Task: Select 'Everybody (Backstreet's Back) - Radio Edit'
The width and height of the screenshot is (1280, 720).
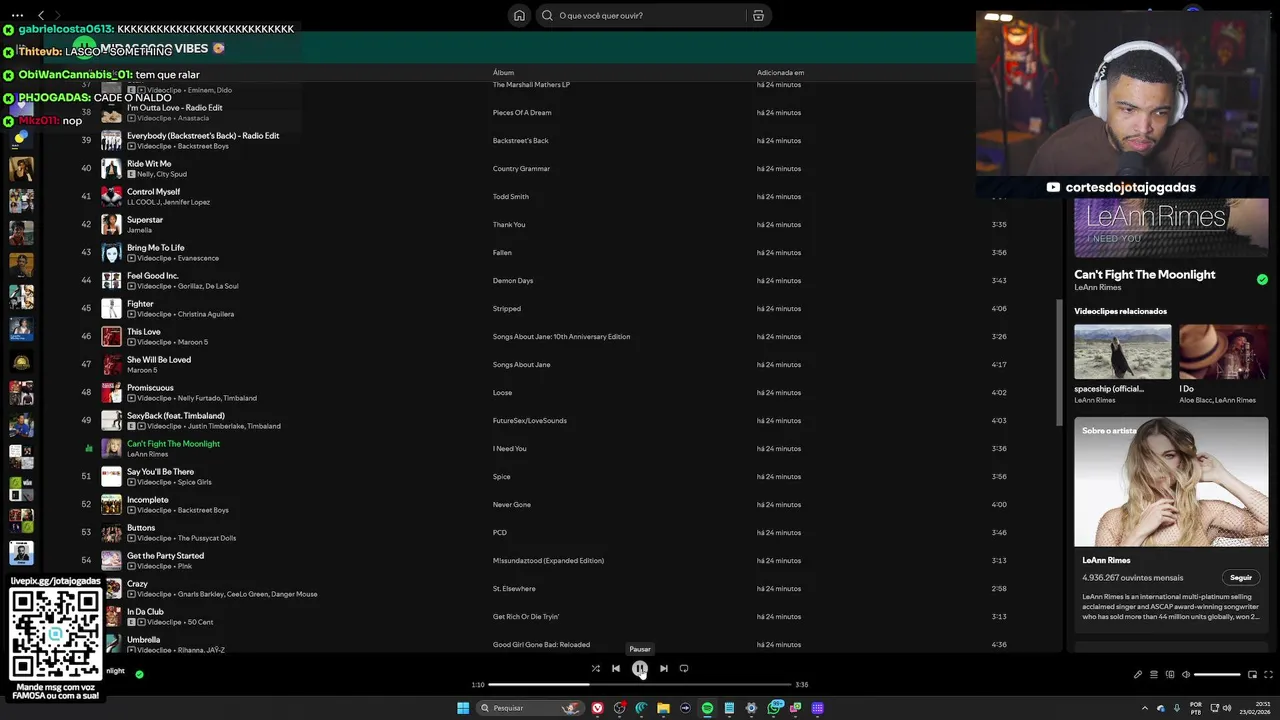Action: (203, 136)
